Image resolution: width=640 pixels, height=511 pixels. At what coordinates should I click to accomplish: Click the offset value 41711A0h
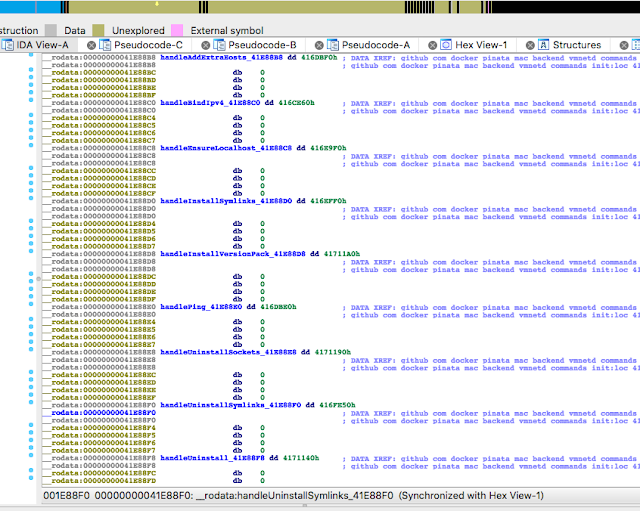pyautogui.click(x=342, y=254)
